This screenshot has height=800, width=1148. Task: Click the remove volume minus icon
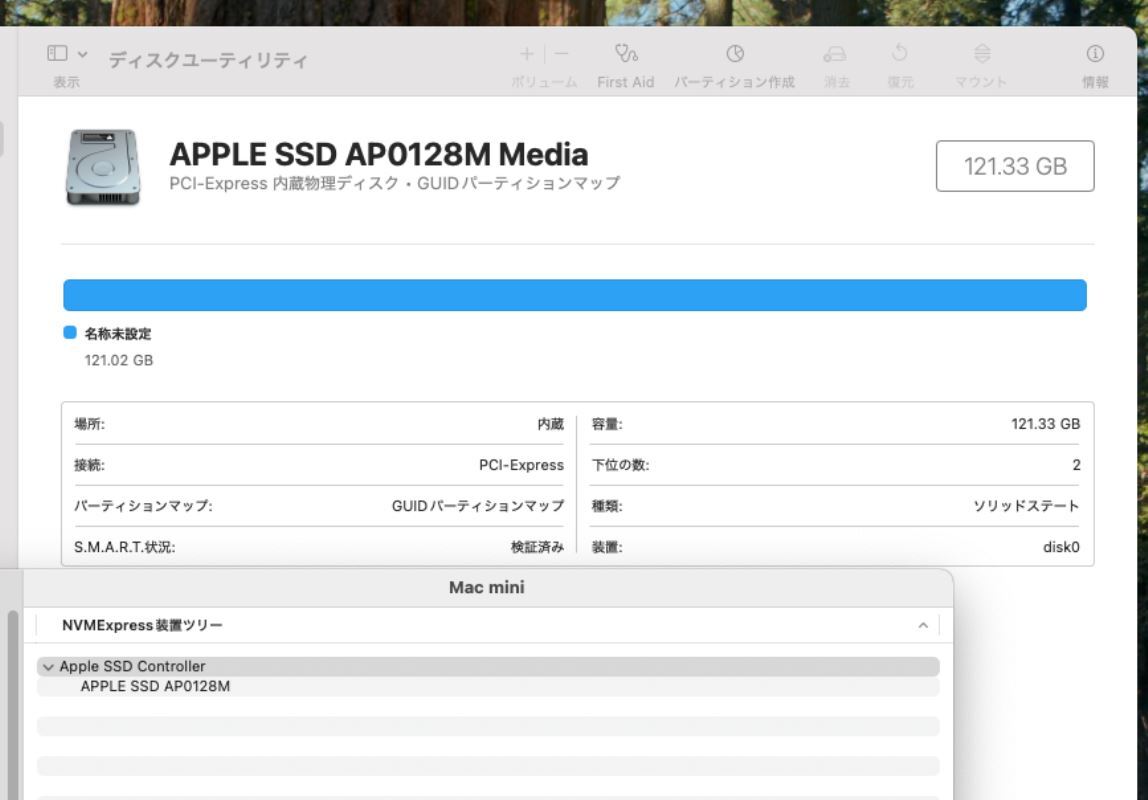point(562,54)
